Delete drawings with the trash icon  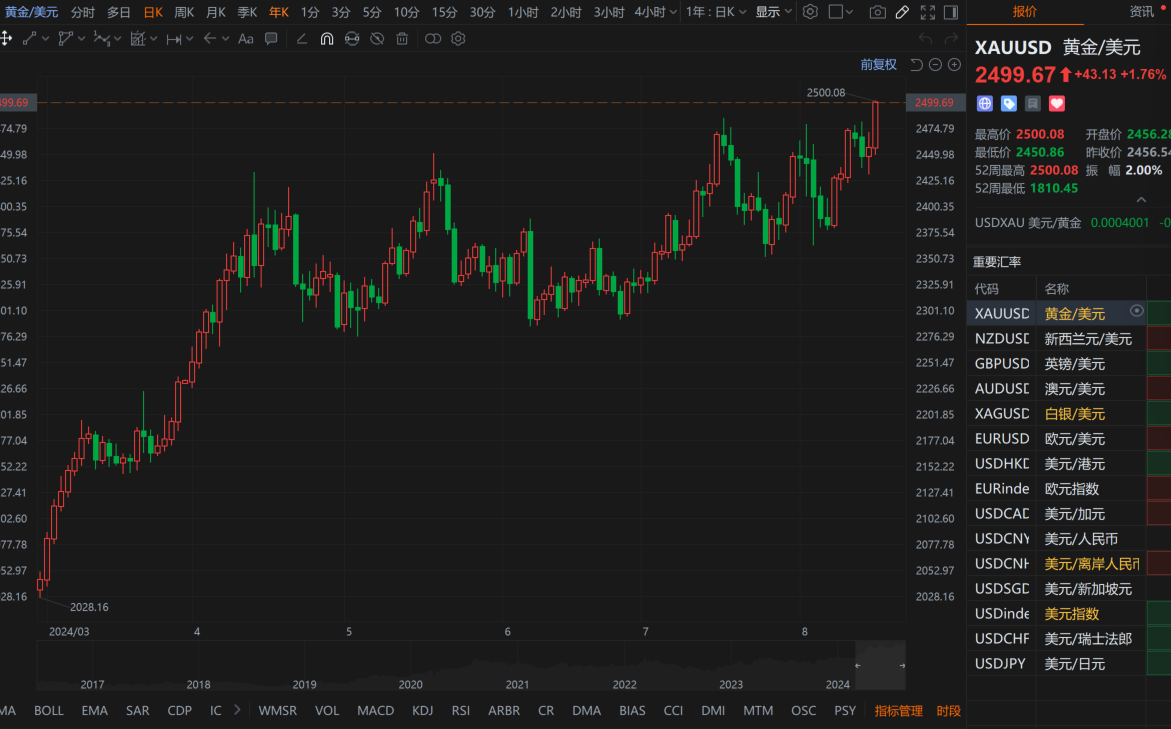coord(402,39)
